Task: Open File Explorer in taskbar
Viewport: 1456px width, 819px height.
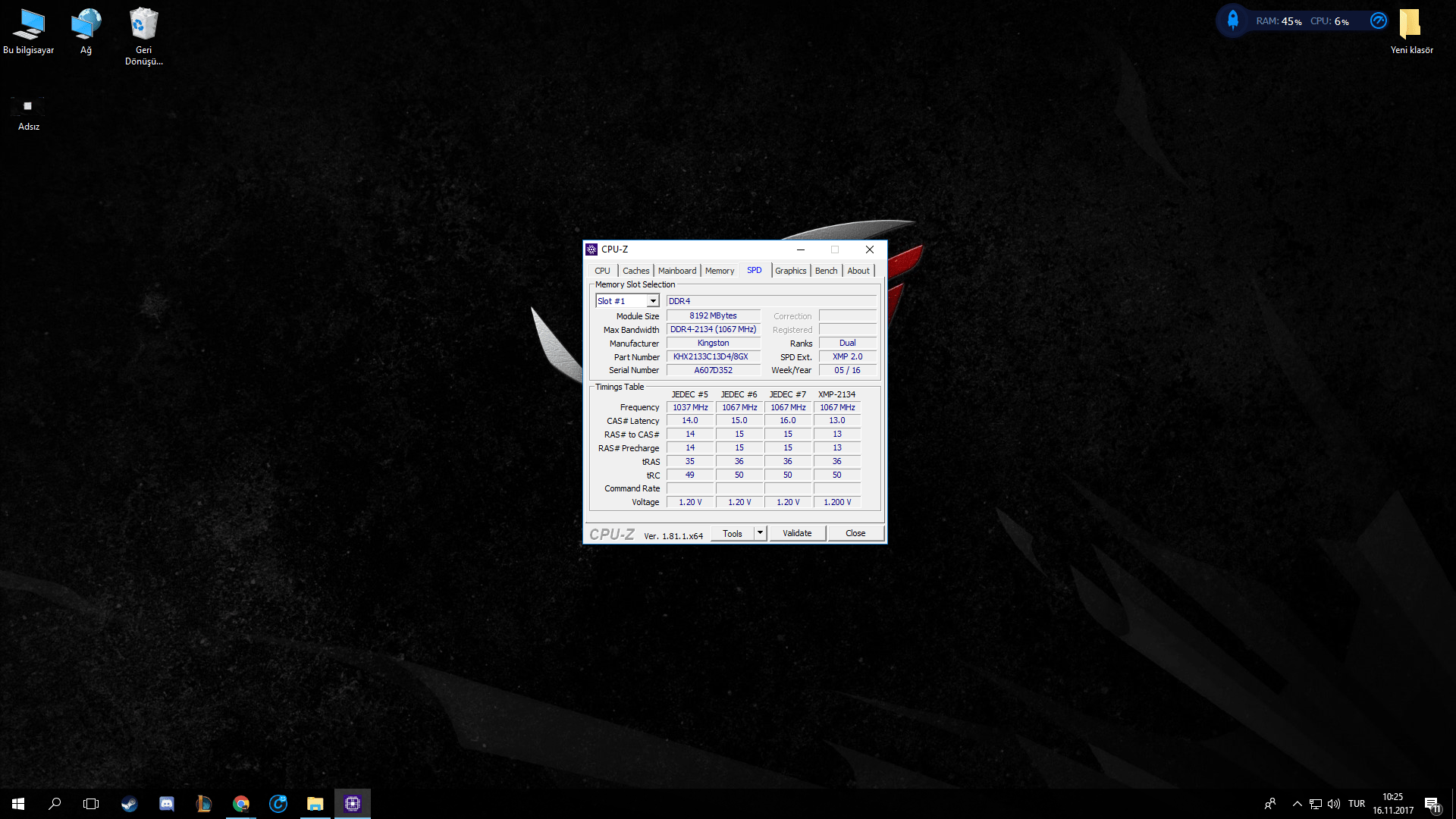Action: [x=315, y=804]
